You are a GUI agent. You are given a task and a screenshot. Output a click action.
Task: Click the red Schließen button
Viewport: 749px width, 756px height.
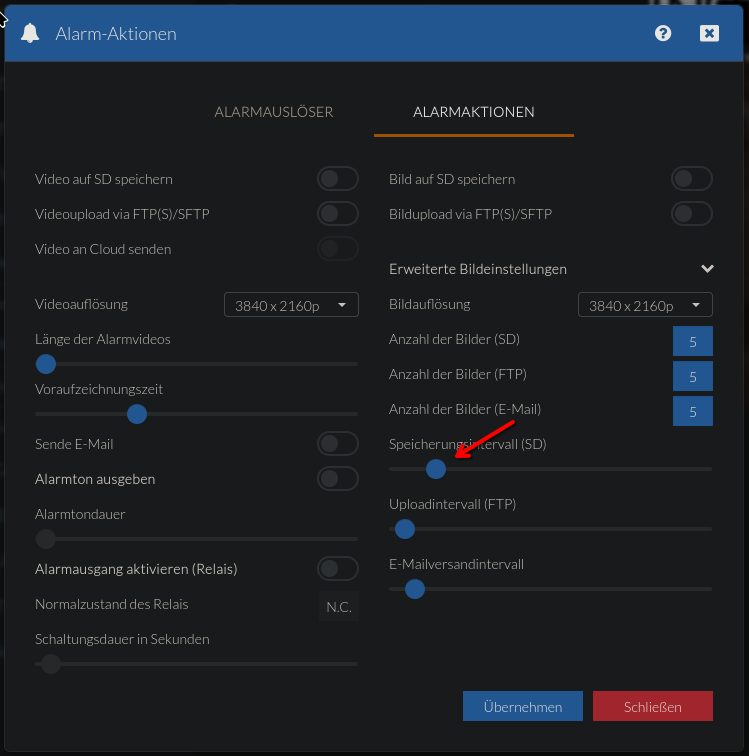[x=652, y=706]
